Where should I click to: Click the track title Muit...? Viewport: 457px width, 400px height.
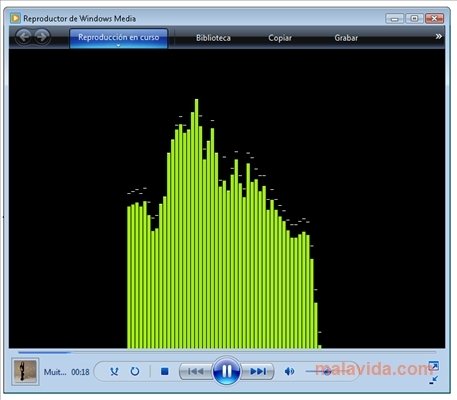click(x=55, y=372)
